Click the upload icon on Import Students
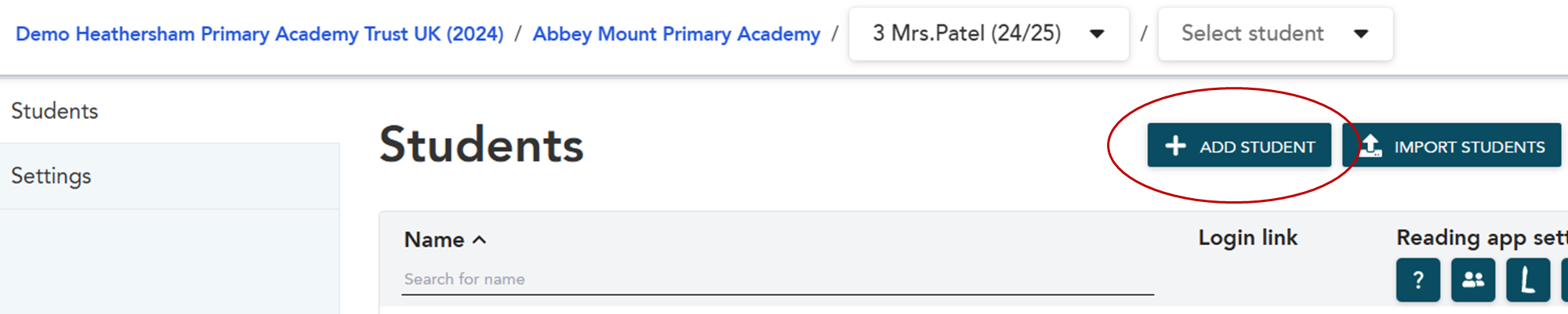This screenshot has width=1568, height=314. pyautogui.click(x=1370, y=146)
